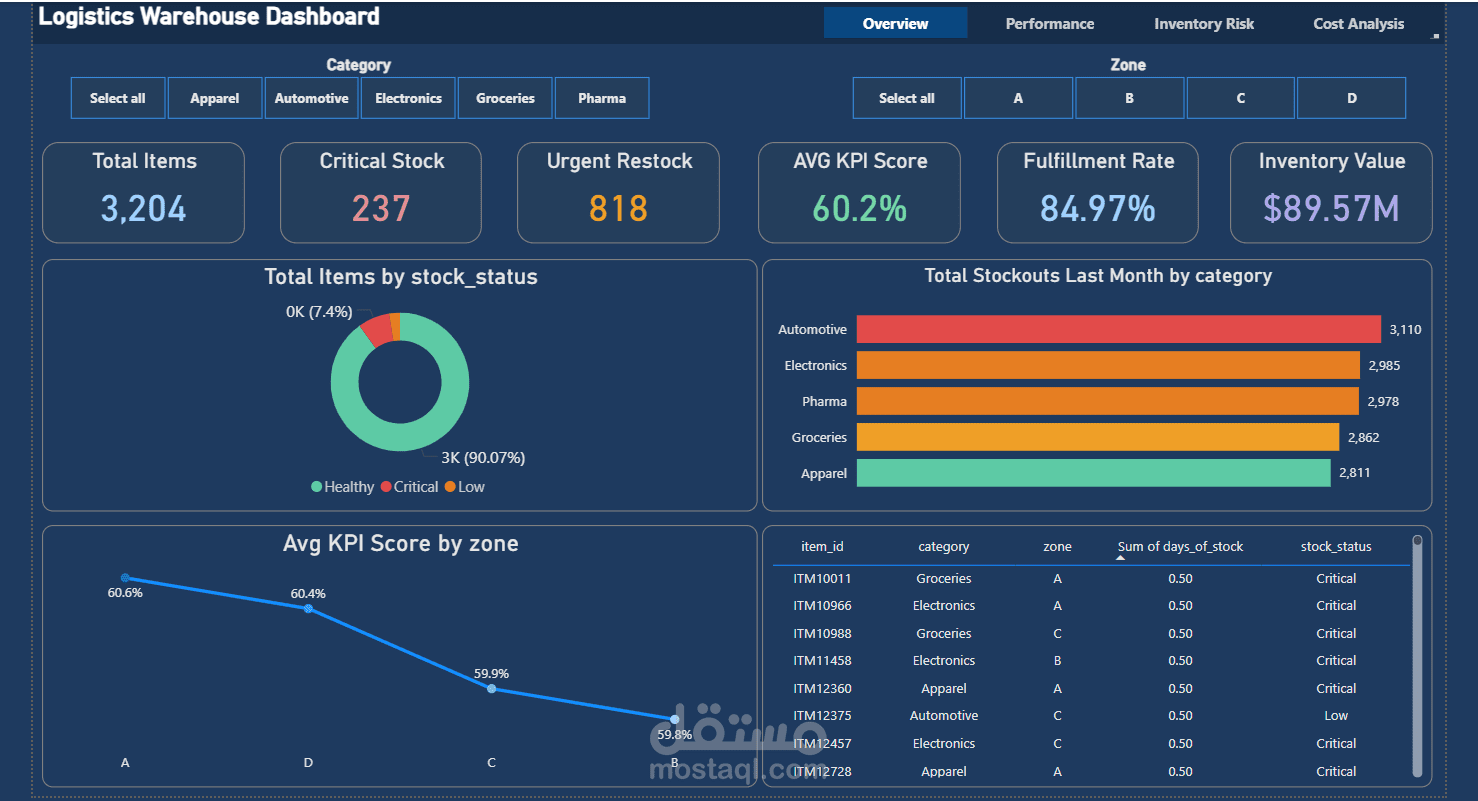
Task: Select ITM10966 in the table
Action: (x=822, y=605)
